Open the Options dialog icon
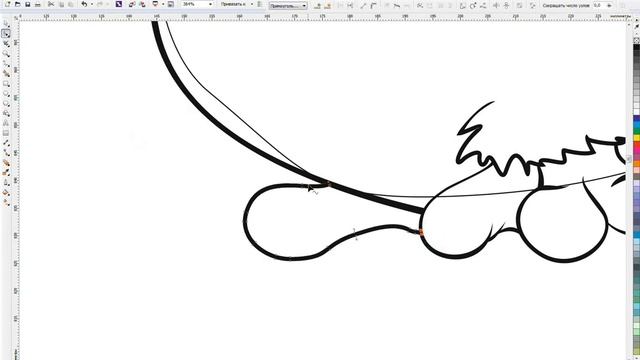The image size is (640, 360). pos(260,4)
